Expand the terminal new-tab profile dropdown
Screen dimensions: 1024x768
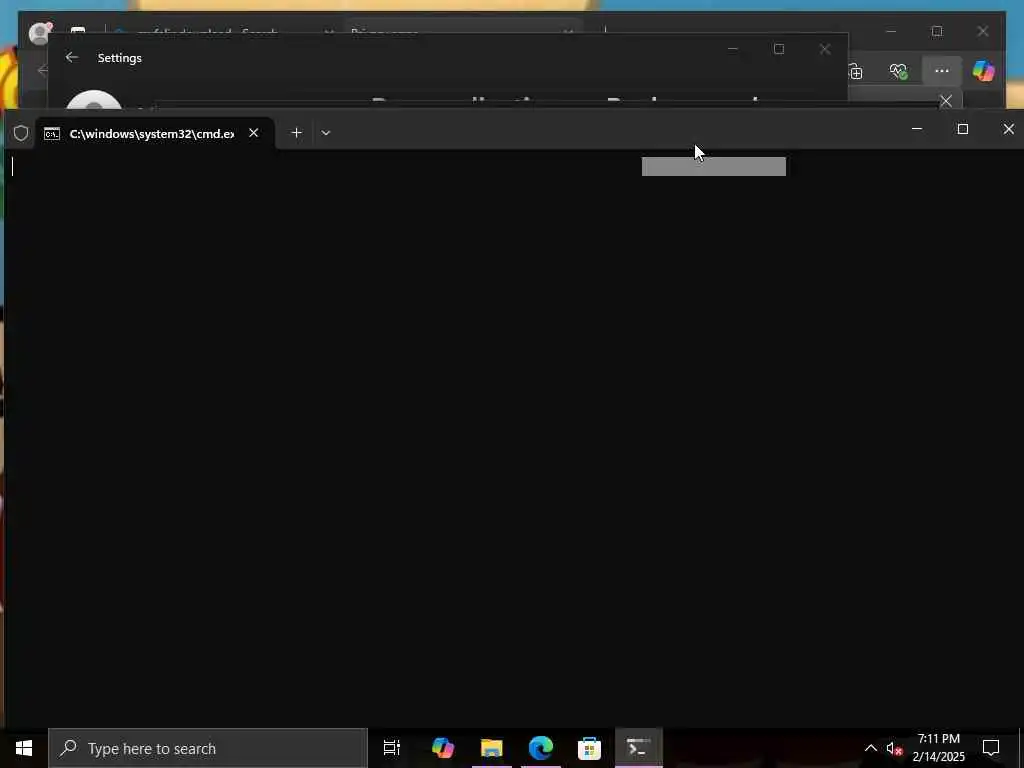(x=325, y=133)
